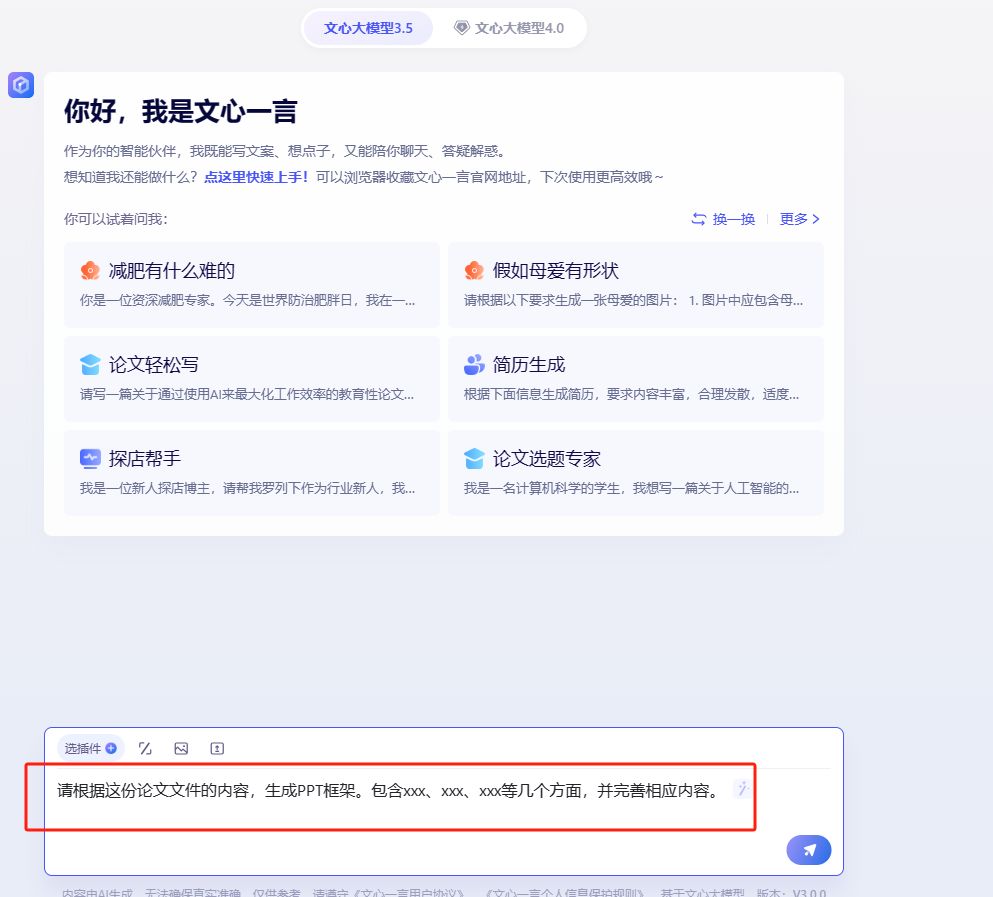Screen dimensions: 993x897
Task: Click the diamond icon on 文心大模型4.0
Action: point(462,28)
